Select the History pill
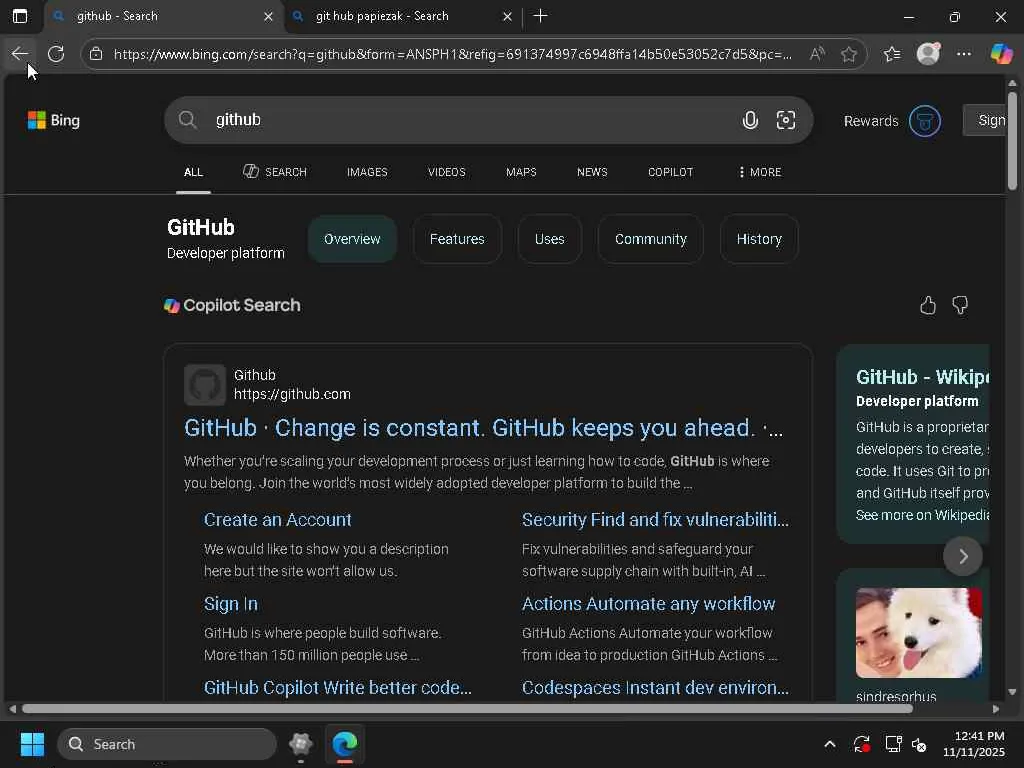The height and width of the screenshot is (768, 1024). click(759, 239)
